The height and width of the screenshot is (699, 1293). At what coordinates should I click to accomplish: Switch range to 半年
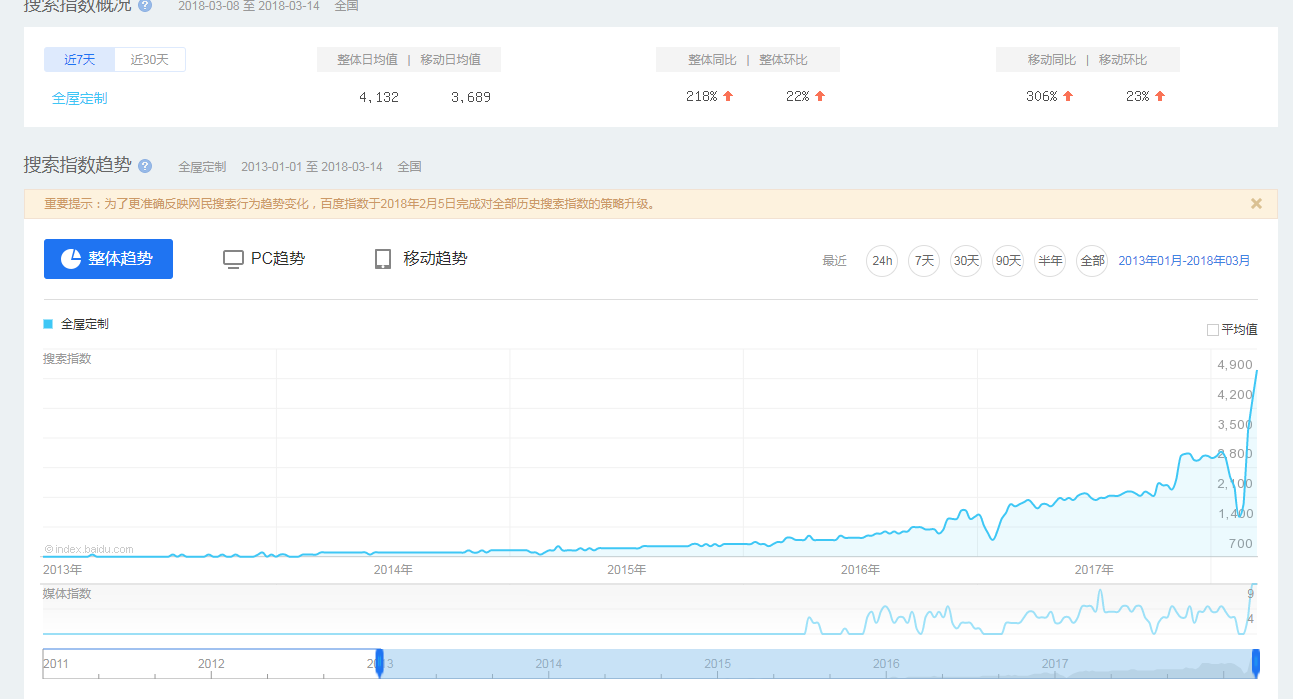coord(1050,261)
